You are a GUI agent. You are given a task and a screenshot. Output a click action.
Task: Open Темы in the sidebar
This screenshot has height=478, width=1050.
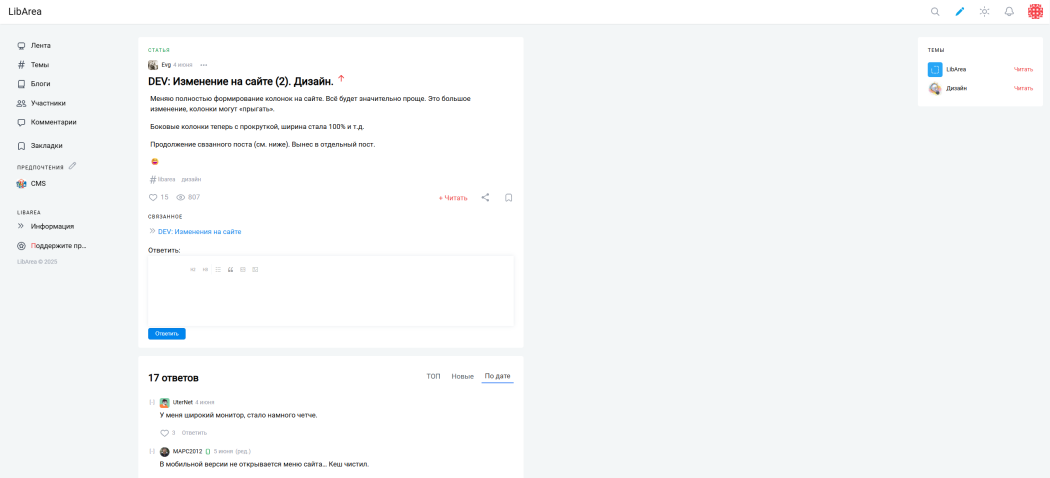pyautogui.click(x=40, y=65)
